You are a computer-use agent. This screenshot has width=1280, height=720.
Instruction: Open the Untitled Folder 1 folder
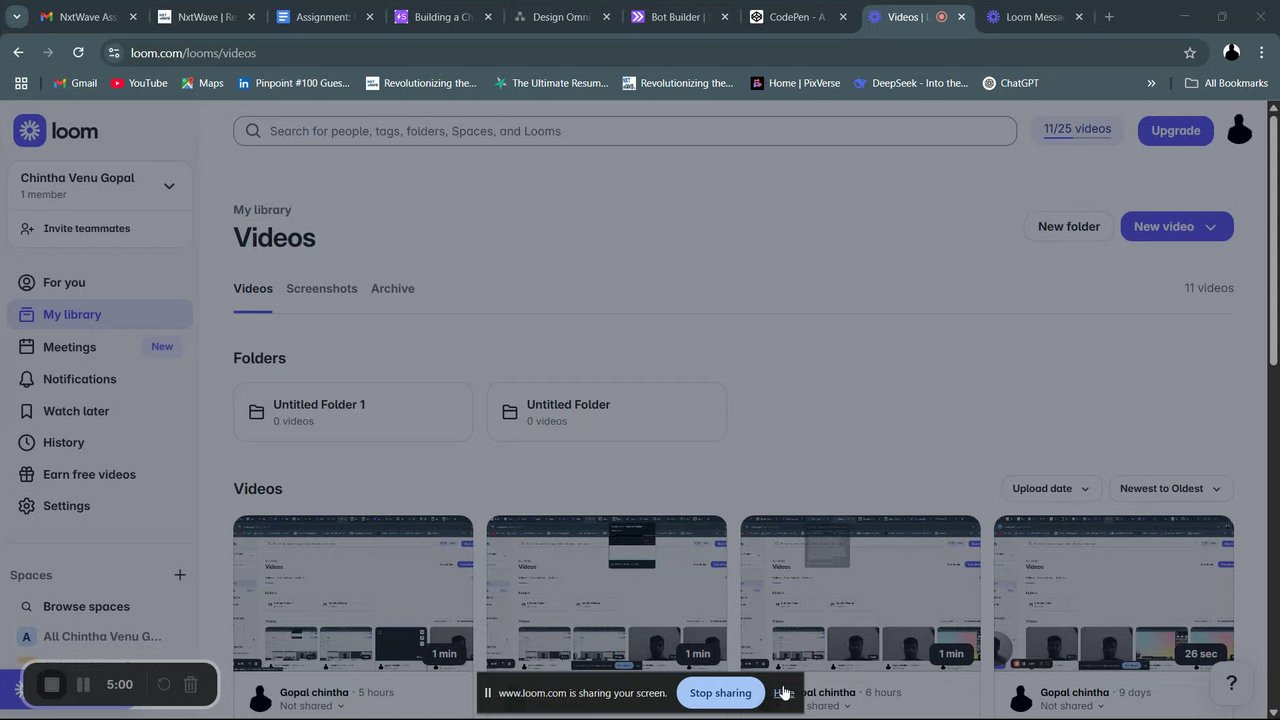click(x=353, y=412)
